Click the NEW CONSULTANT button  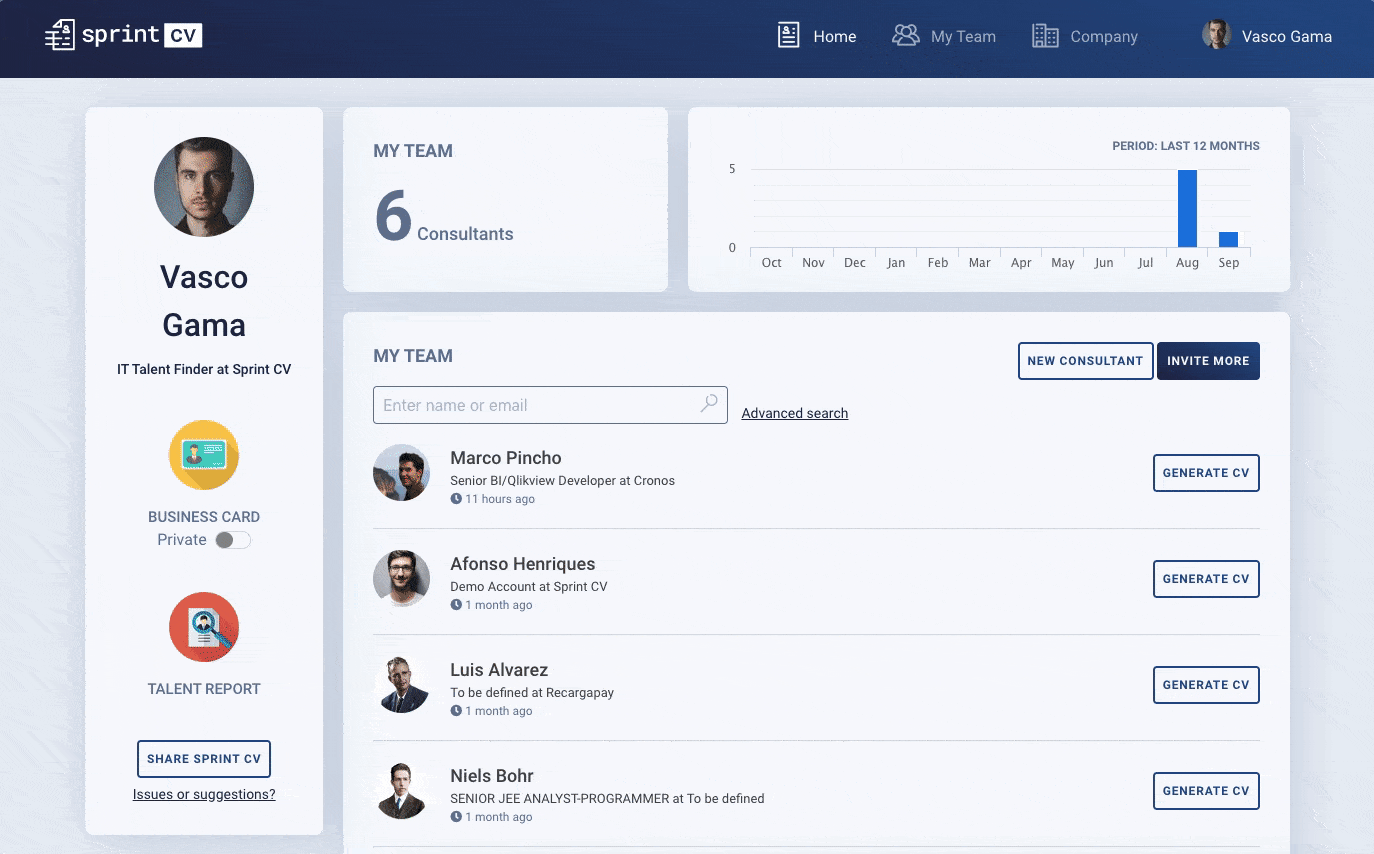1085,361
